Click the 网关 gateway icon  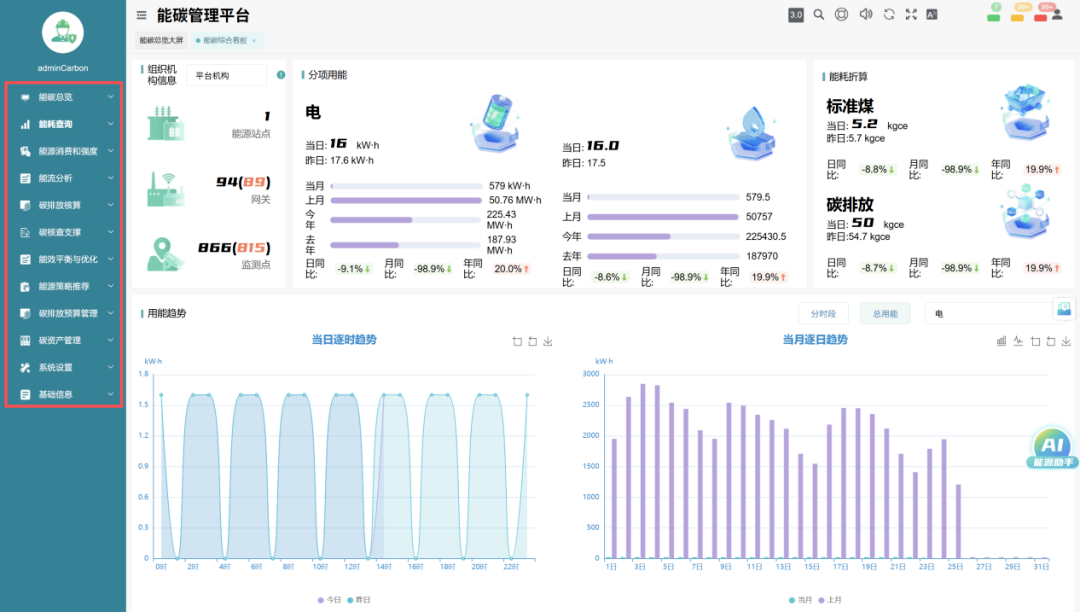pyautogui.click(x=165, y=189)
